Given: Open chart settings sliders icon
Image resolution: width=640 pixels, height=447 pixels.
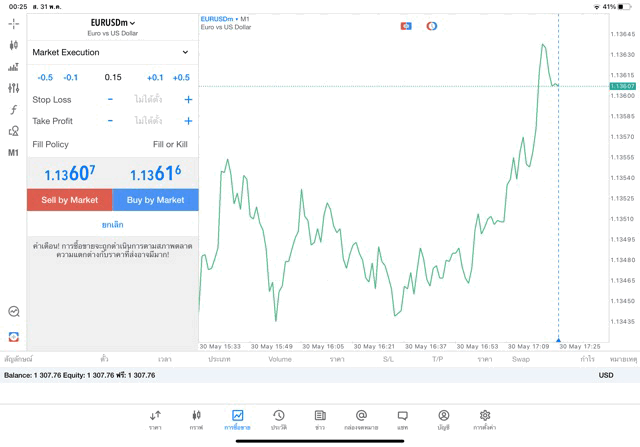Looking at the screenshot, I should tap(13, 88).
